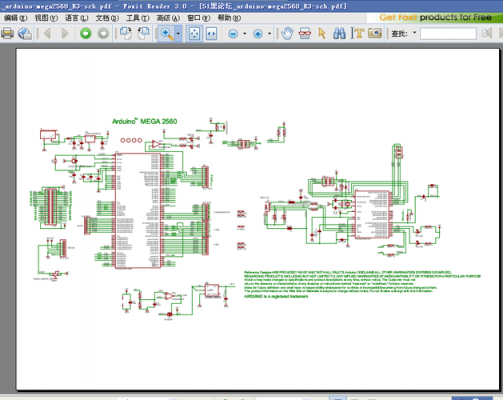Go to previous view green arrow
Image resolution: width=503 pixels, height=400 pixels.
(86, 33)
